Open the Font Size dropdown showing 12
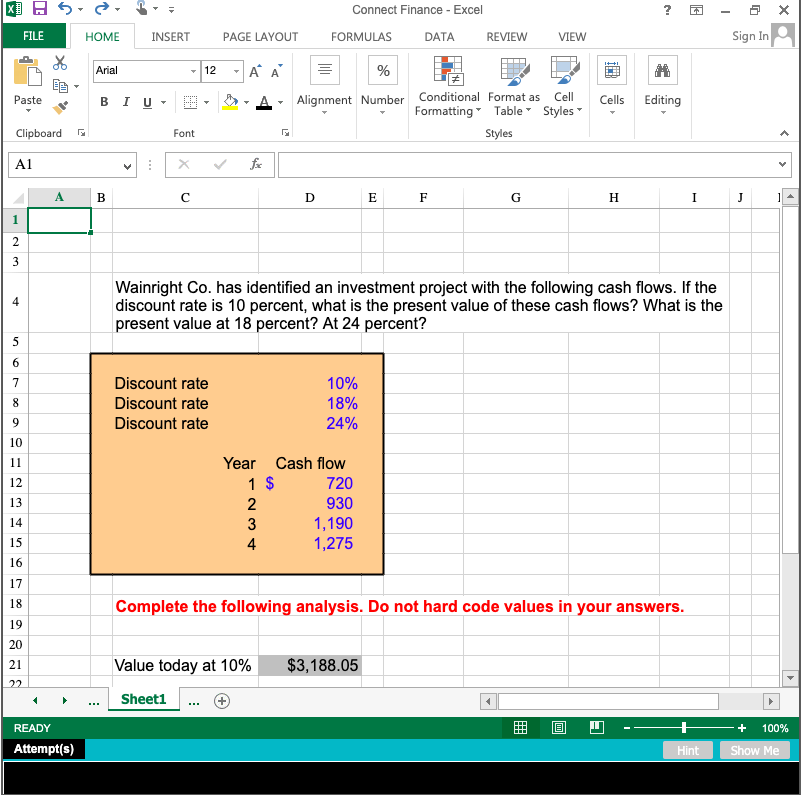This screenshot has width=802, height=795. [x=222, y=71]
